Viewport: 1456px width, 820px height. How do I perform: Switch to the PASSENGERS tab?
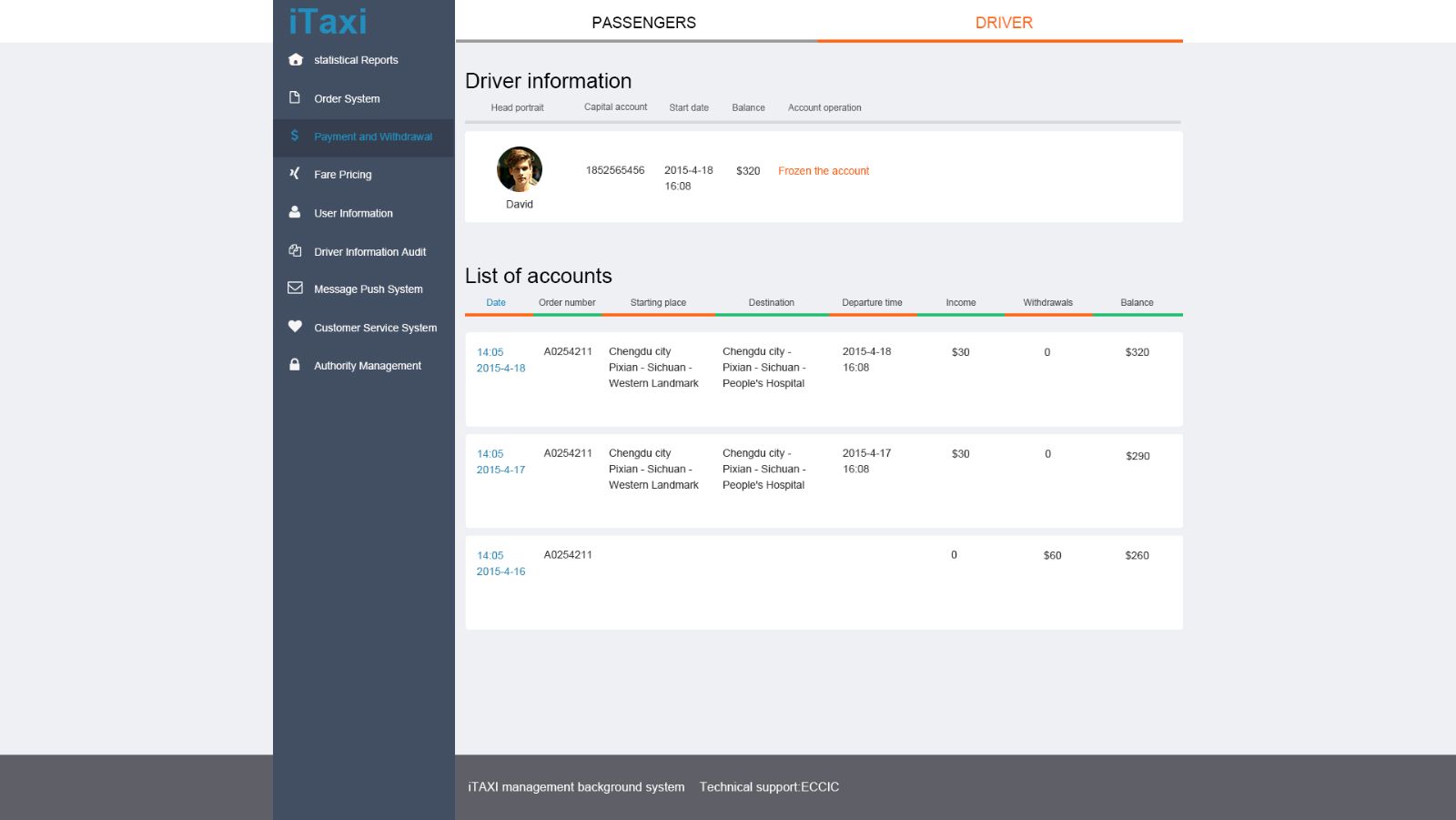tap(643, 23)
